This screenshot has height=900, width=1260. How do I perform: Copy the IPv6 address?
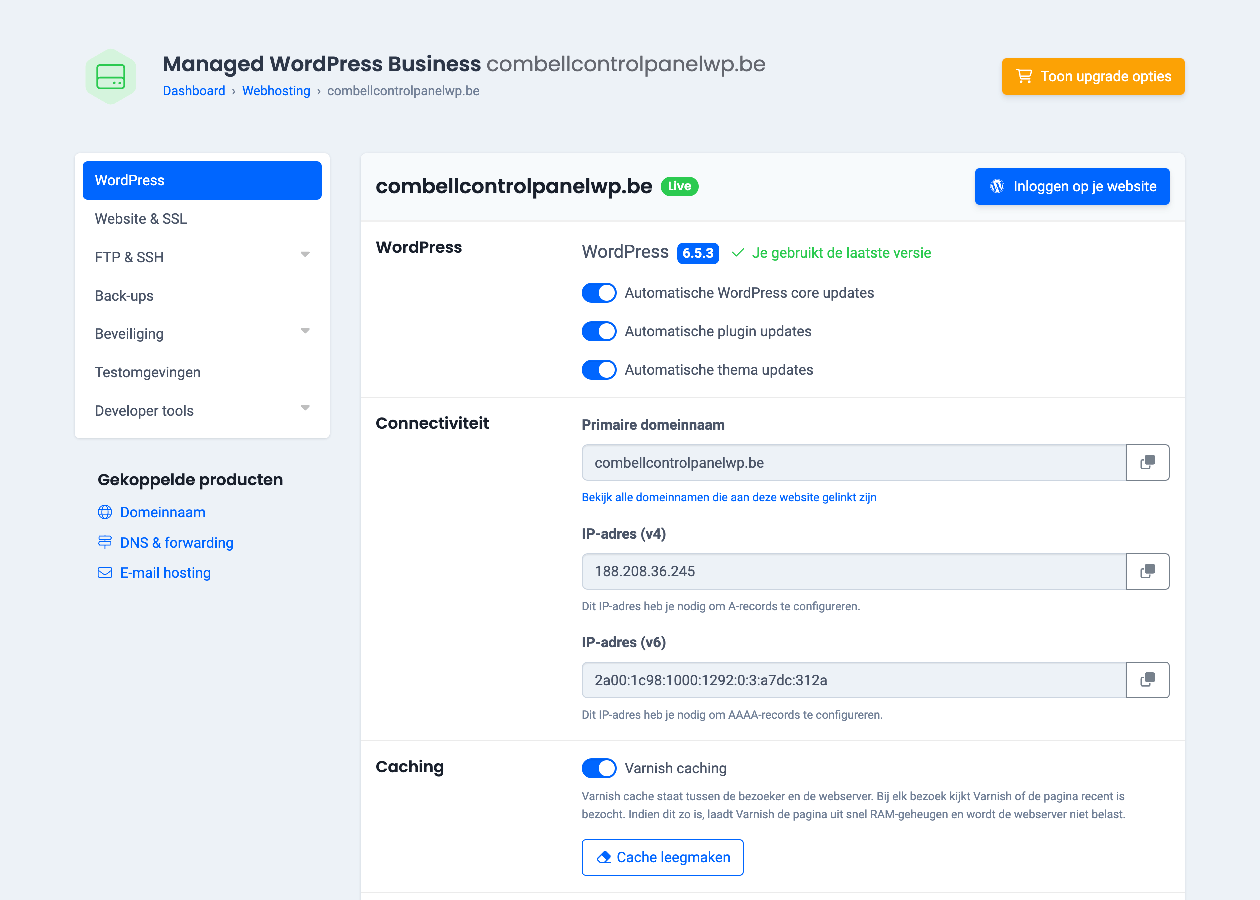(x=1148, y=680)
